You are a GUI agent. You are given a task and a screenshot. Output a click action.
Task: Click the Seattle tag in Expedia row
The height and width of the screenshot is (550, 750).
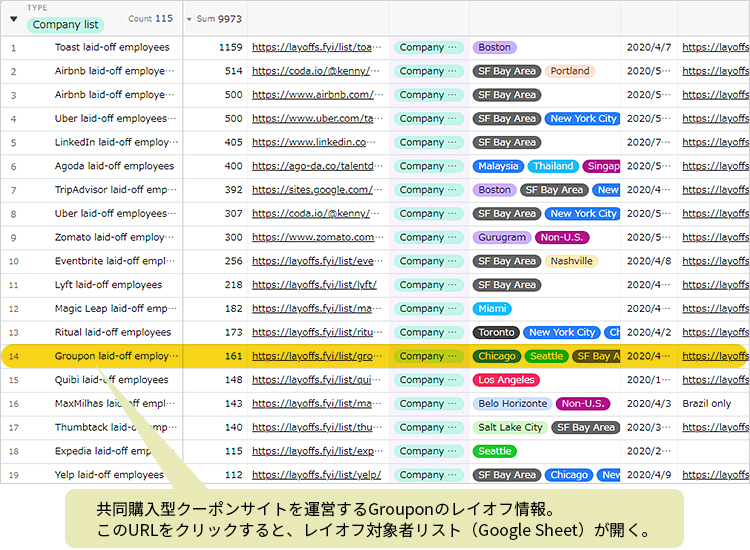[495, 451]
